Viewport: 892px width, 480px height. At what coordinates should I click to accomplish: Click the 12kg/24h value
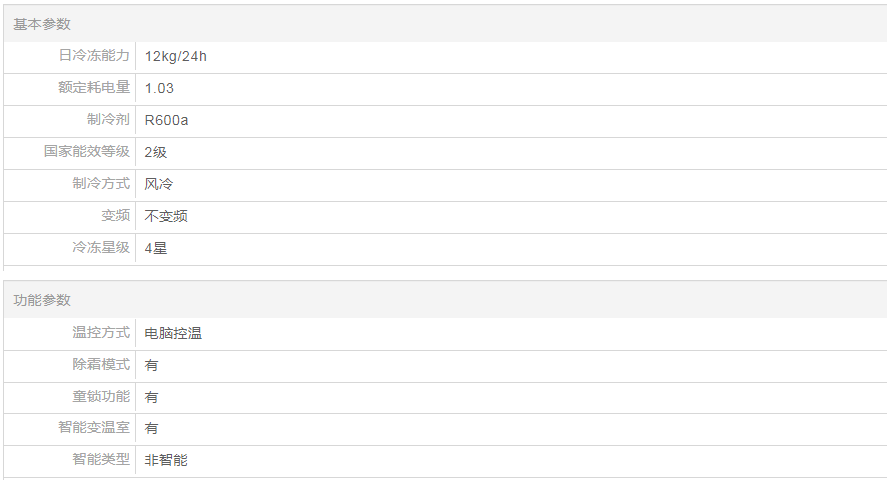click(176, 56)
